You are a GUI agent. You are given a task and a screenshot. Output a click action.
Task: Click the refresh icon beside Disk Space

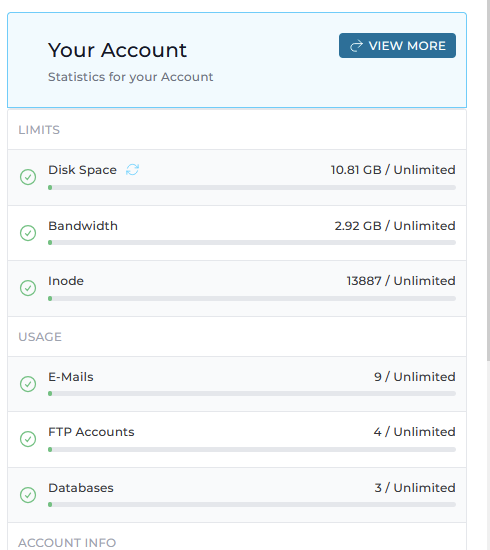coord(132,170)
